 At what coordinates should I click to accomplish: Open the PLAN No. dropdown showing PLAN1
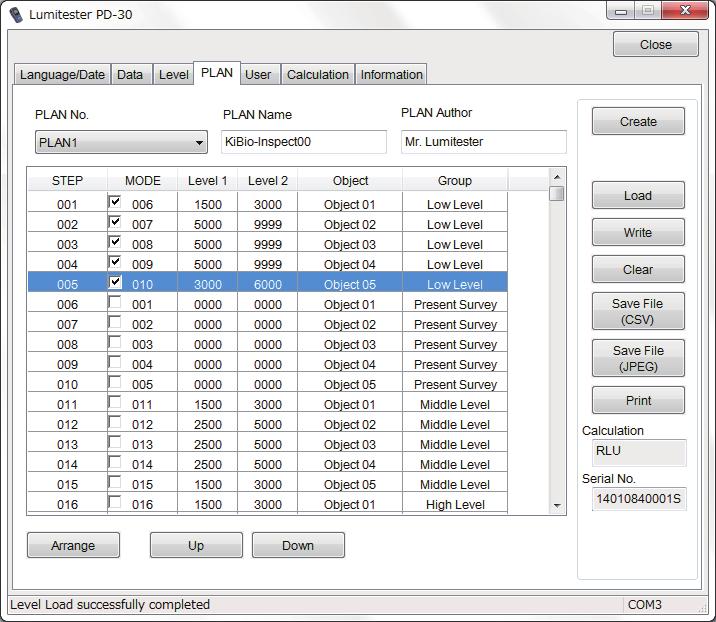pyautogui.click(x=121, y=142)
